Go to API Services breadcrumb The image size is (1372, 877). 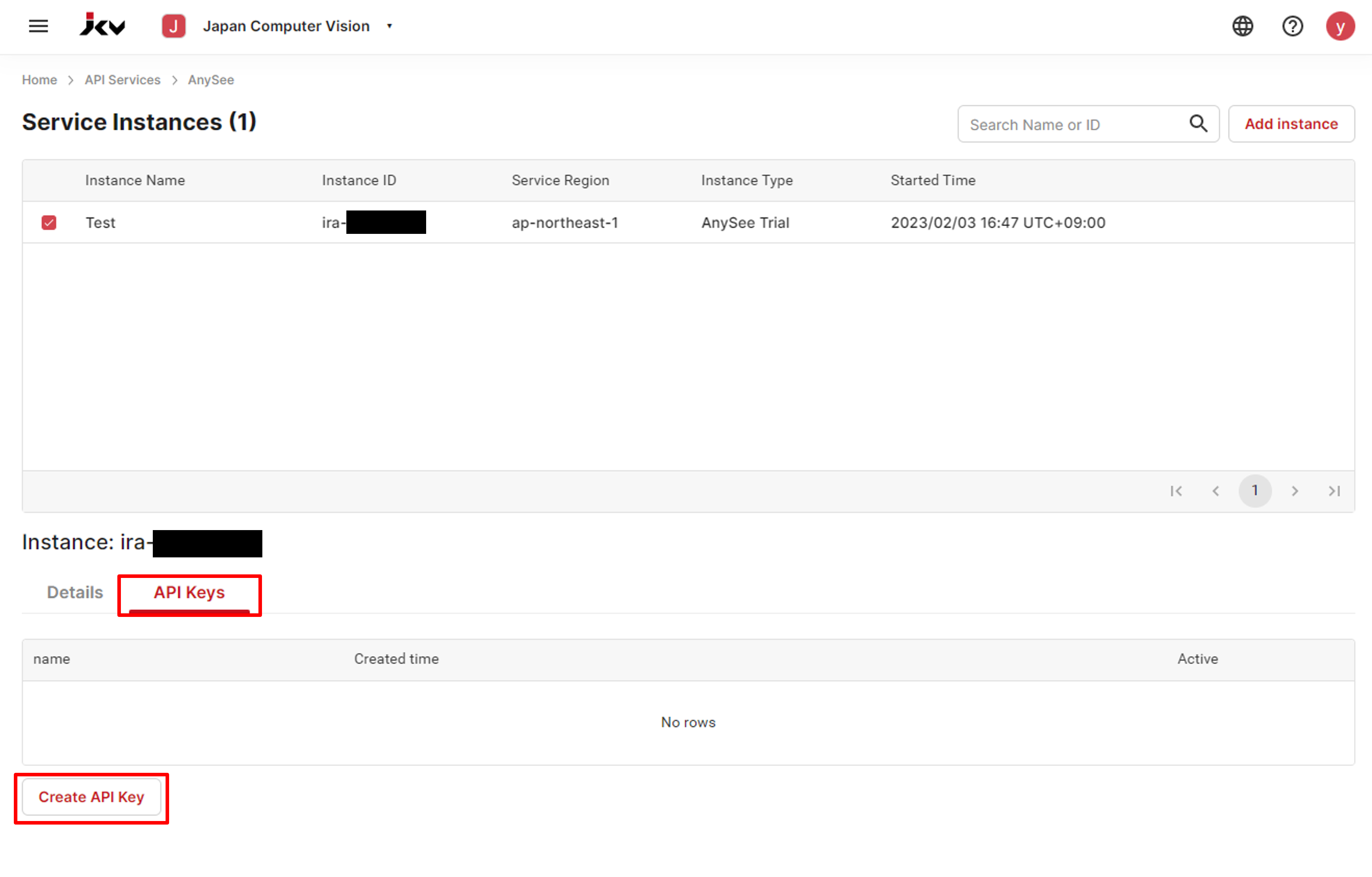pyautogui.click(x=123, y=80)
